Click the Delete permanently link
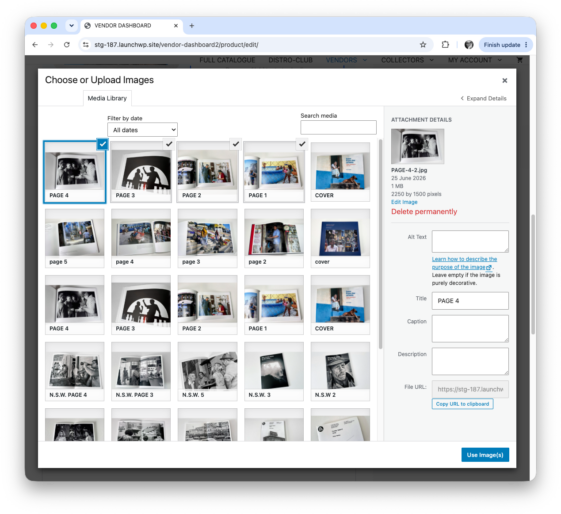561x514 pixels. pos(424,212)
